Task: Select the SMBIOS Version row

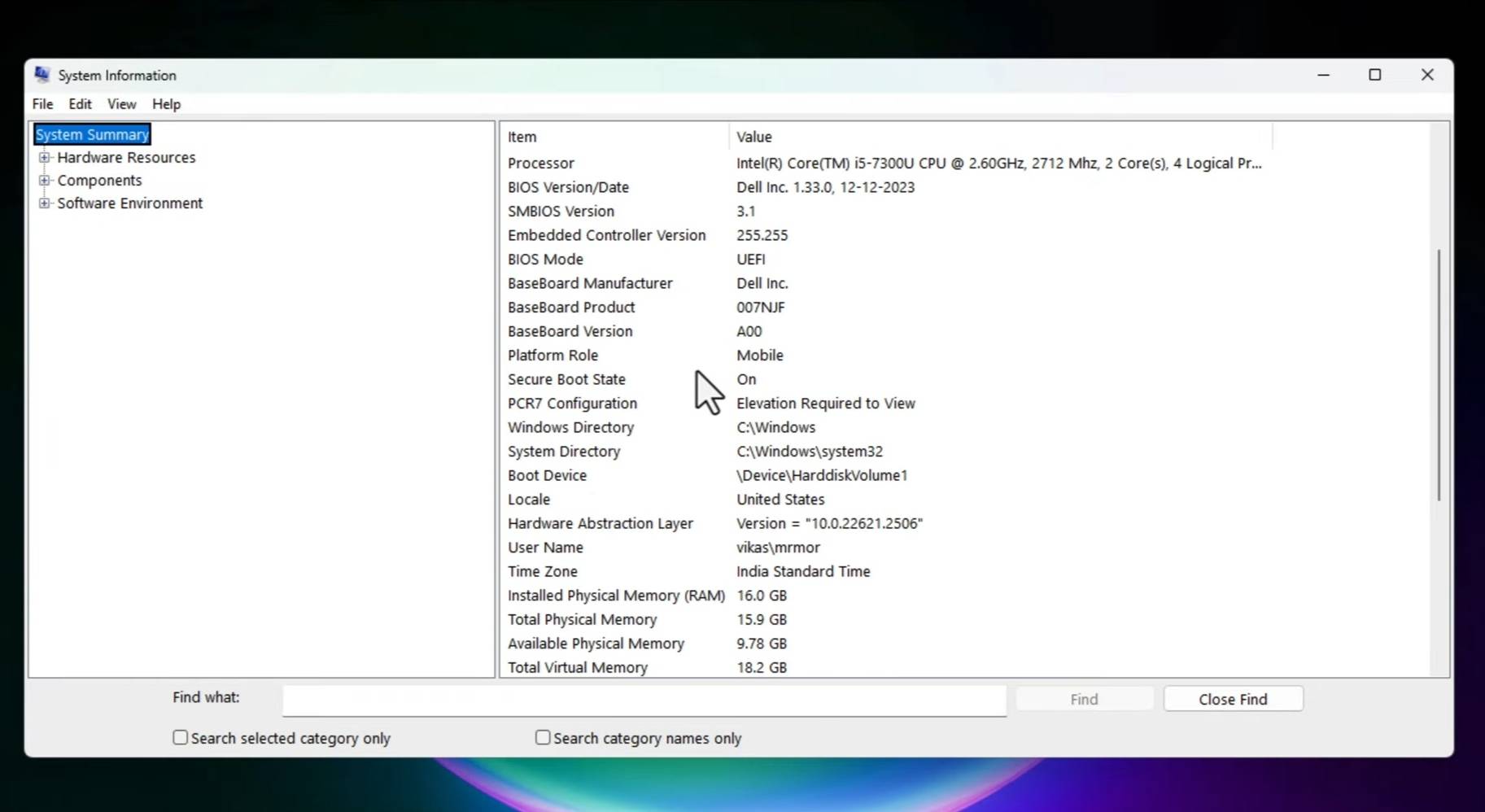Action: (885, 212)
